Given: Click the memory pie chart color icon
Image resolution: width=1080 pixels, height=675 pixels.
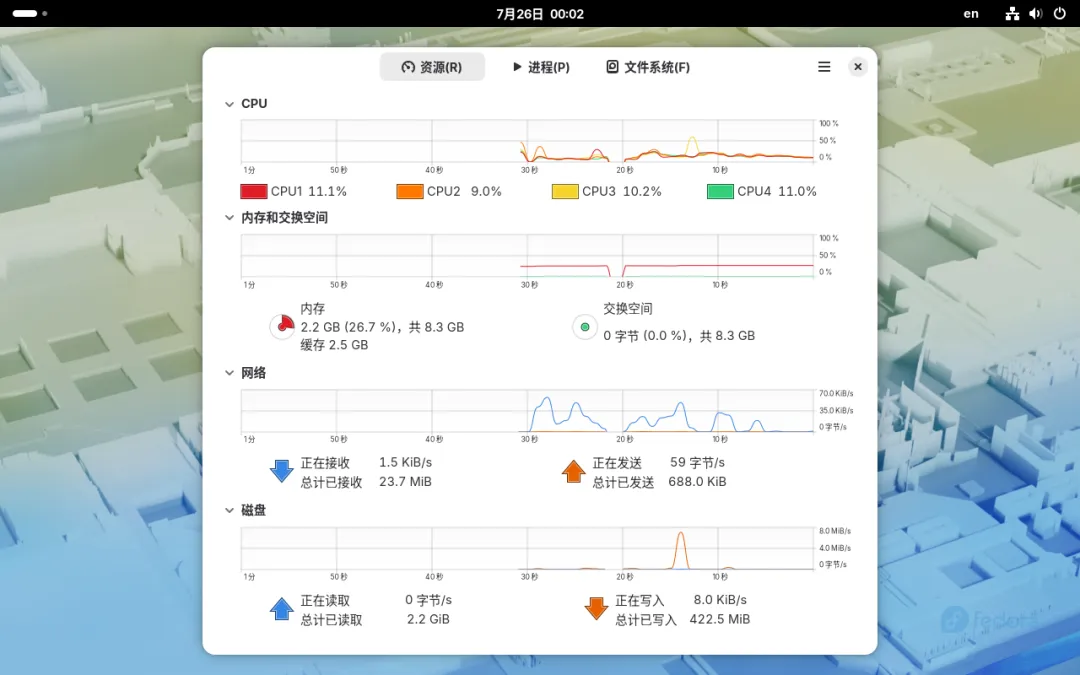Looking at the screenshot, I should pyautogui.click(x=282, y=326).
